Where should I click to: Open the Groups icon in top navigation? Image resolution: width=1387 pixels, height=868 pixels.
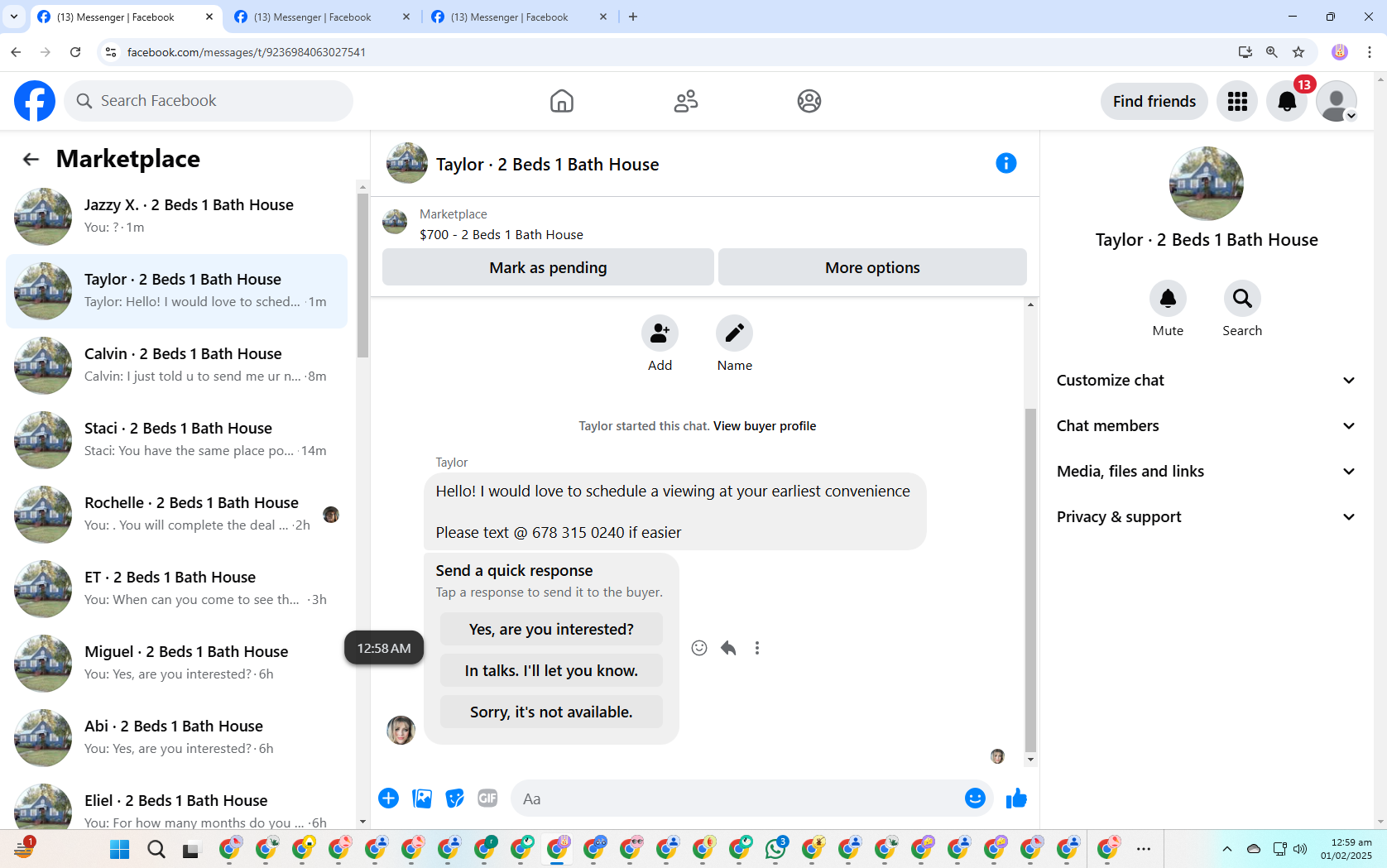click(x=809, y=101)
